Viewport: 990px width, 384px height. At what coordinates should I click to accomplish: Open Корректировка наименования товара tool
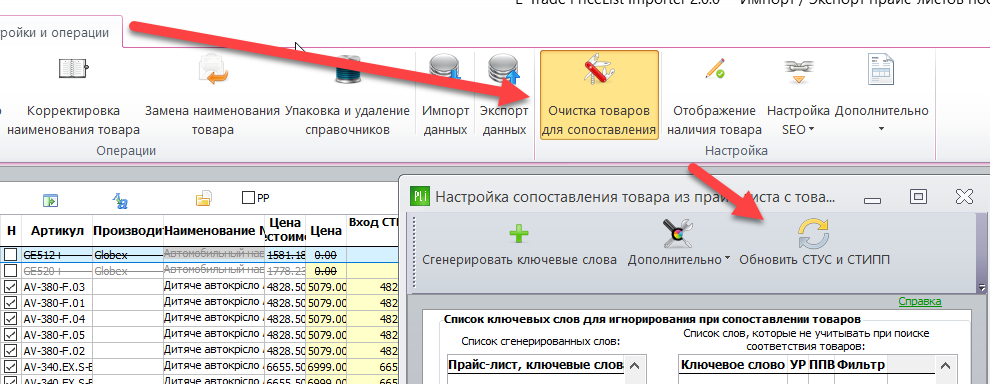click(x=73, y=96)
